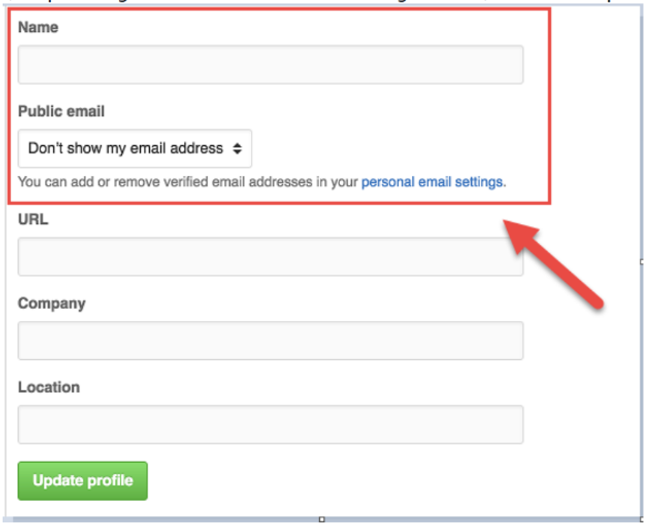Click inside the Name text field

(x=270, y=65)
